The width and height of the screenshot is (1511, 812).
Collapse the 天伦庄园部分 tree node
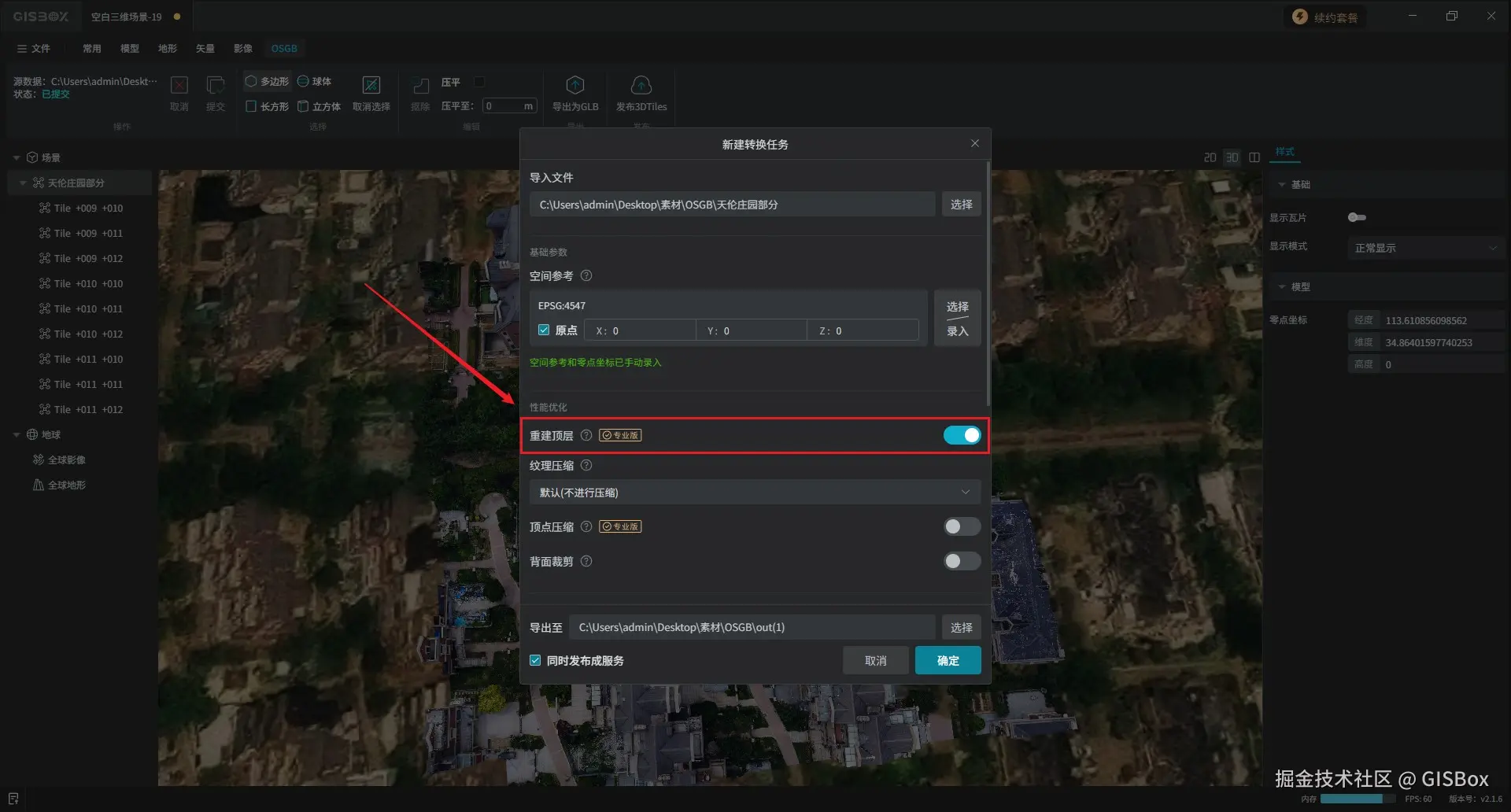pos(23,183)
